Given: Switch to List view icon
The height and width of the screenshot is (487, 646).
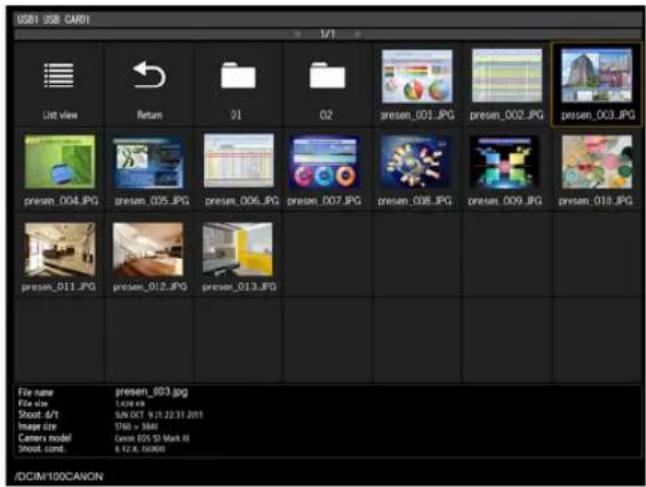Looking at the screenshot, I should pyautogui.click(x=59, y=75).
